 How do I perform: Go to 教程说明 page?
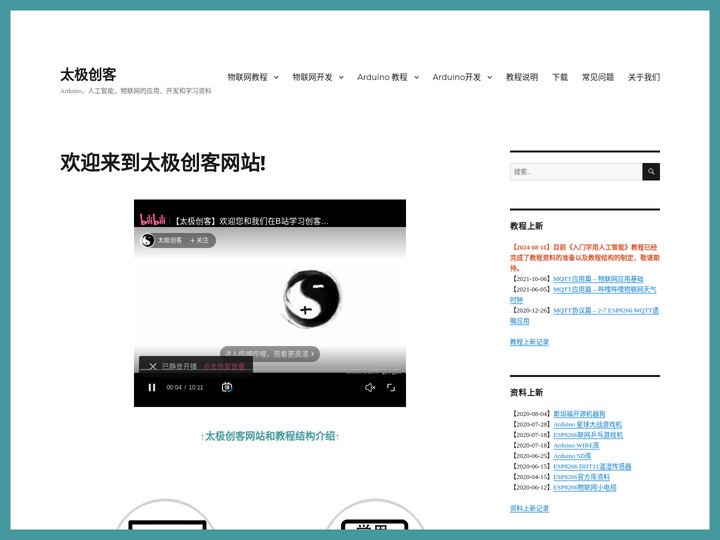(522, 77)
